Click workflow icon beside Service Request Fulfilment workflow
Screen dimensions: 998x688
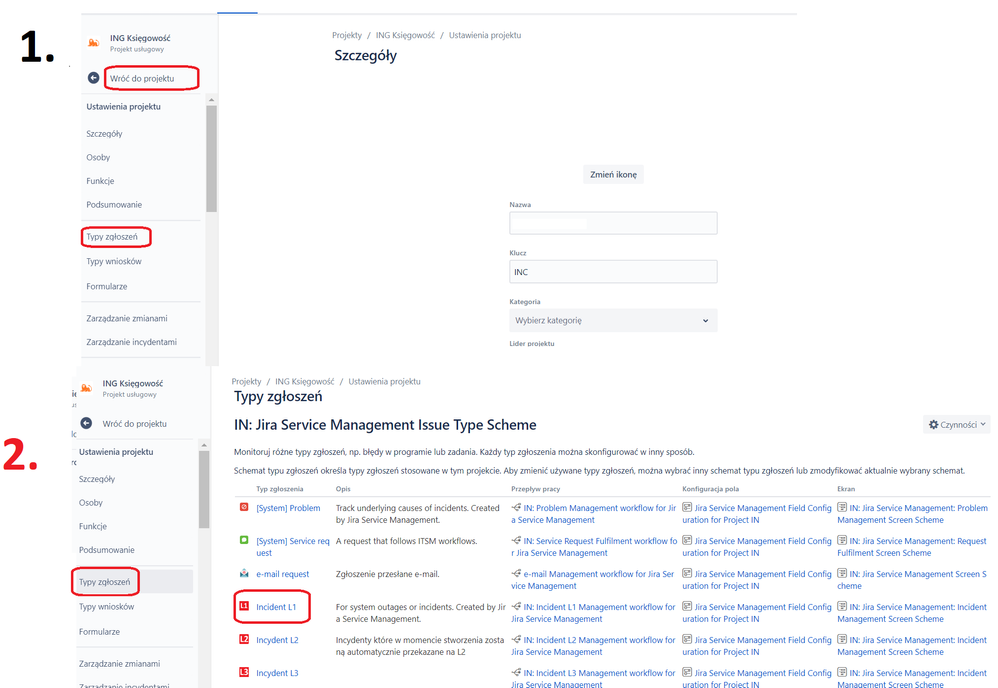point(516,540)
